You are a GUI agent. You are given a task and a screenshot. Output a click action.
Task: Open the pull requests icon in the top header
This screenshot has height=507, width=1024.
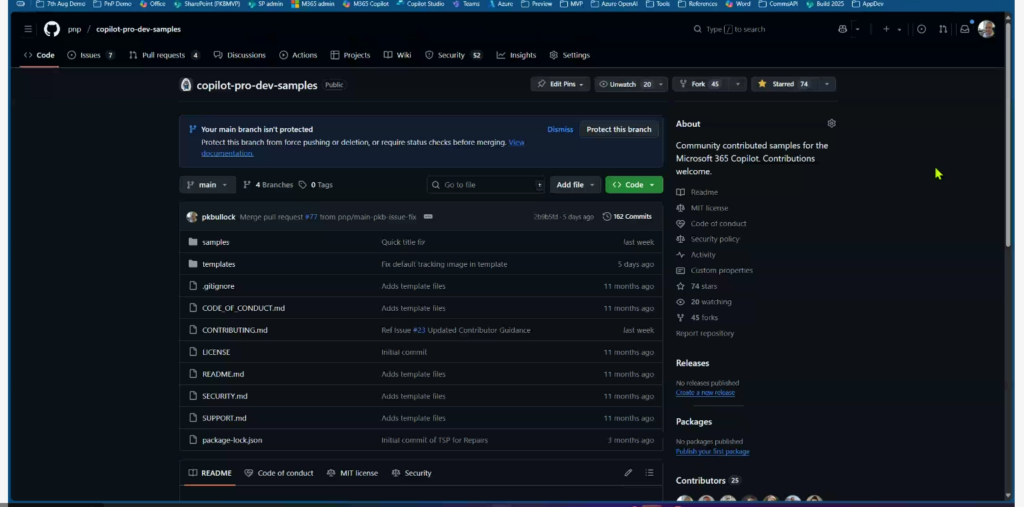tap(943, 29)
